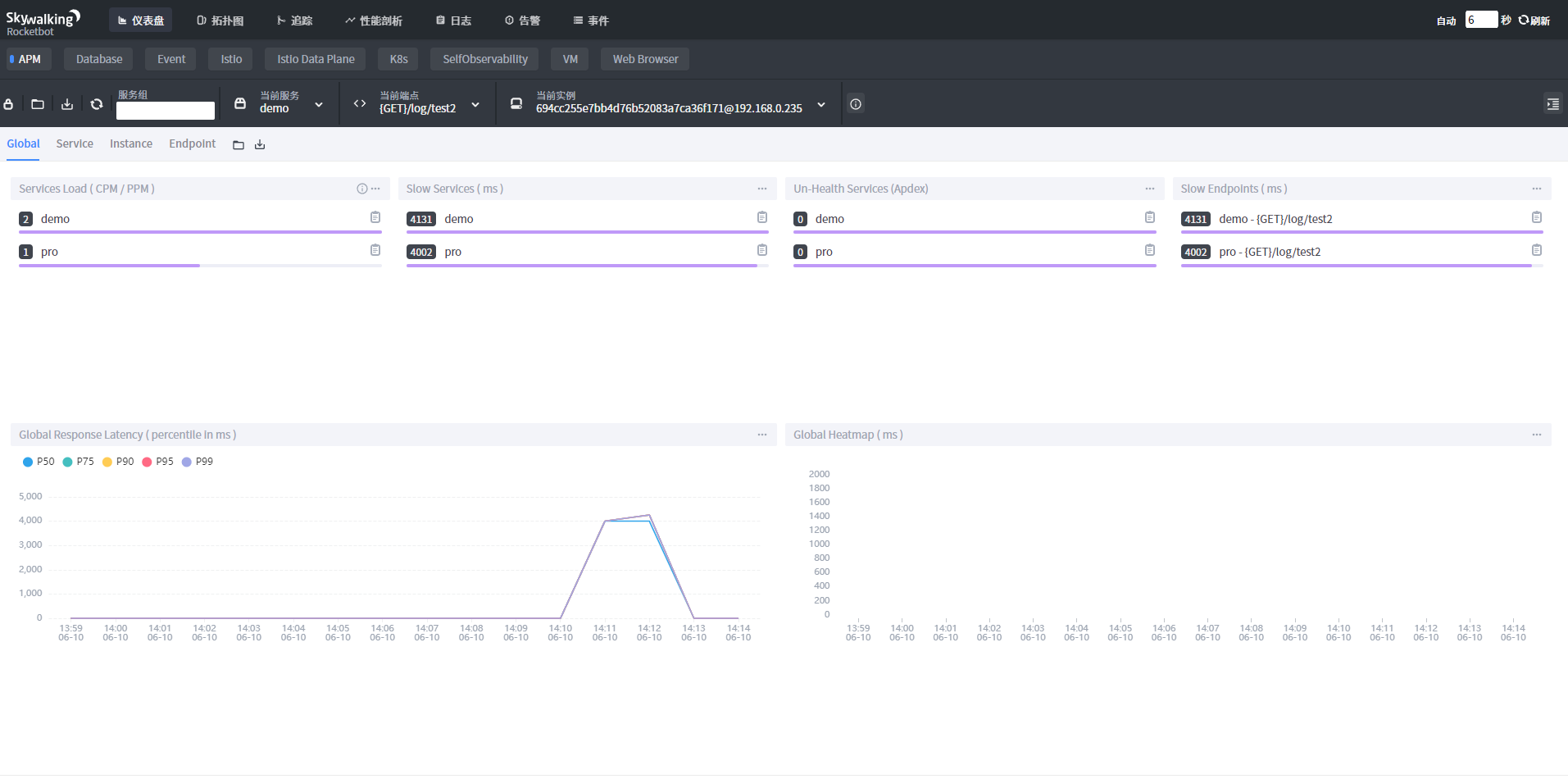
Task: Toggle the auto refresh option
Action: [1446, 20]
